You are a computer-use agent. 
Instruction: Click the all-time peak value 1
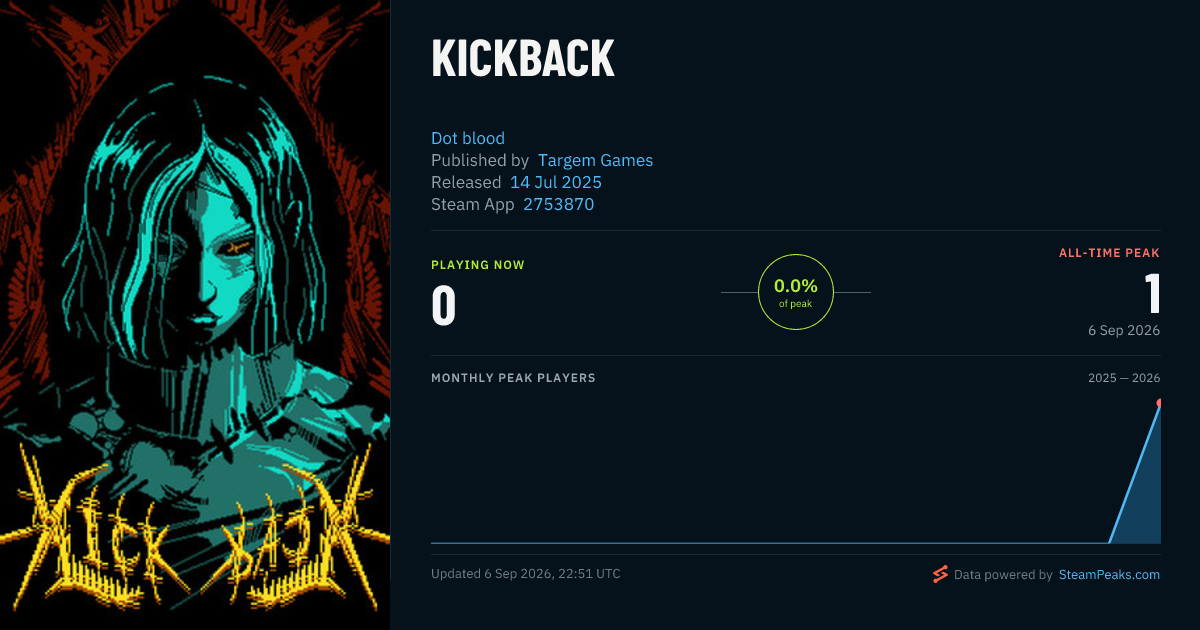tap(1152, 294)
